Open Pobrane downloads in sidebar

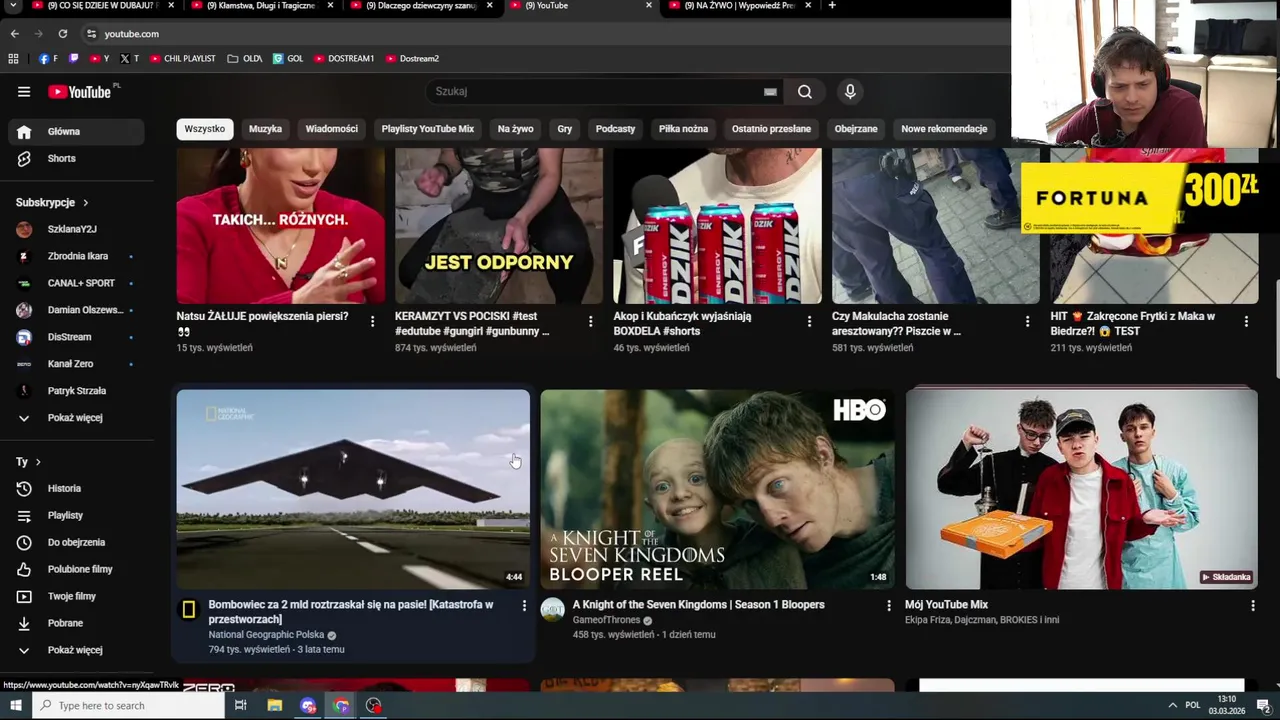[x=76, y=624]
